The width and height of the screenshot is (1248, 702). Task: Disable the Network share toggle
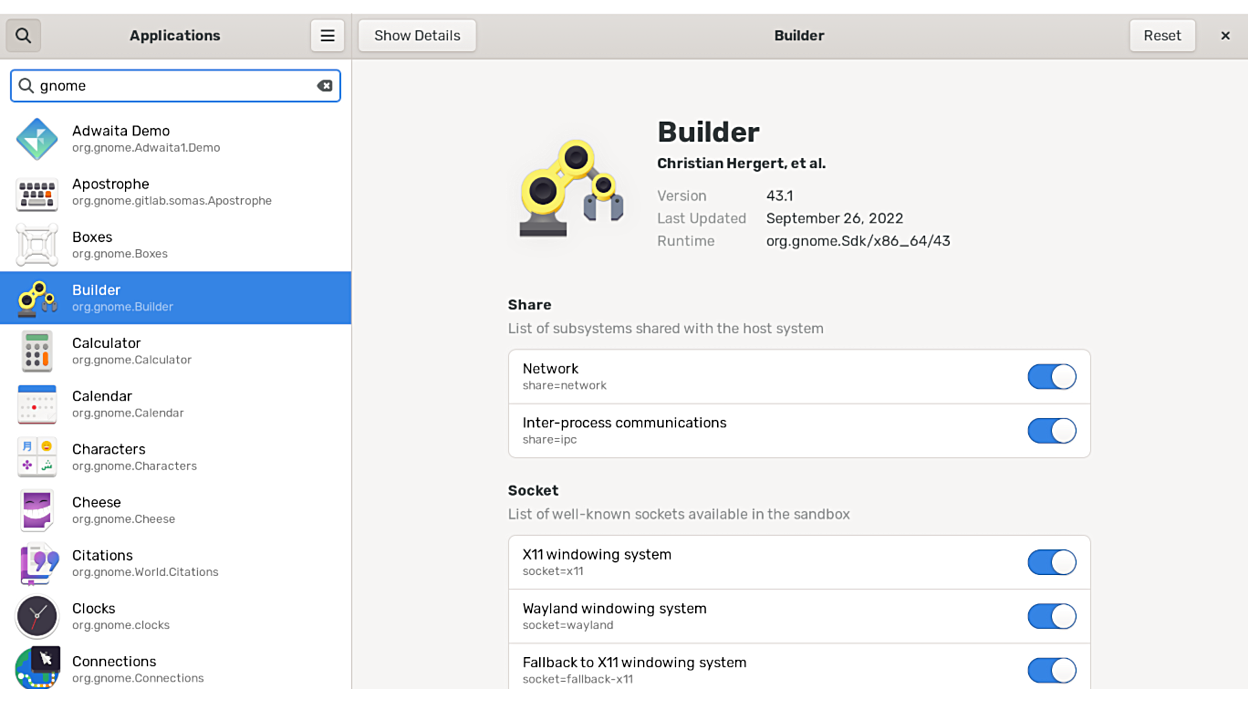coord(1051,377)
